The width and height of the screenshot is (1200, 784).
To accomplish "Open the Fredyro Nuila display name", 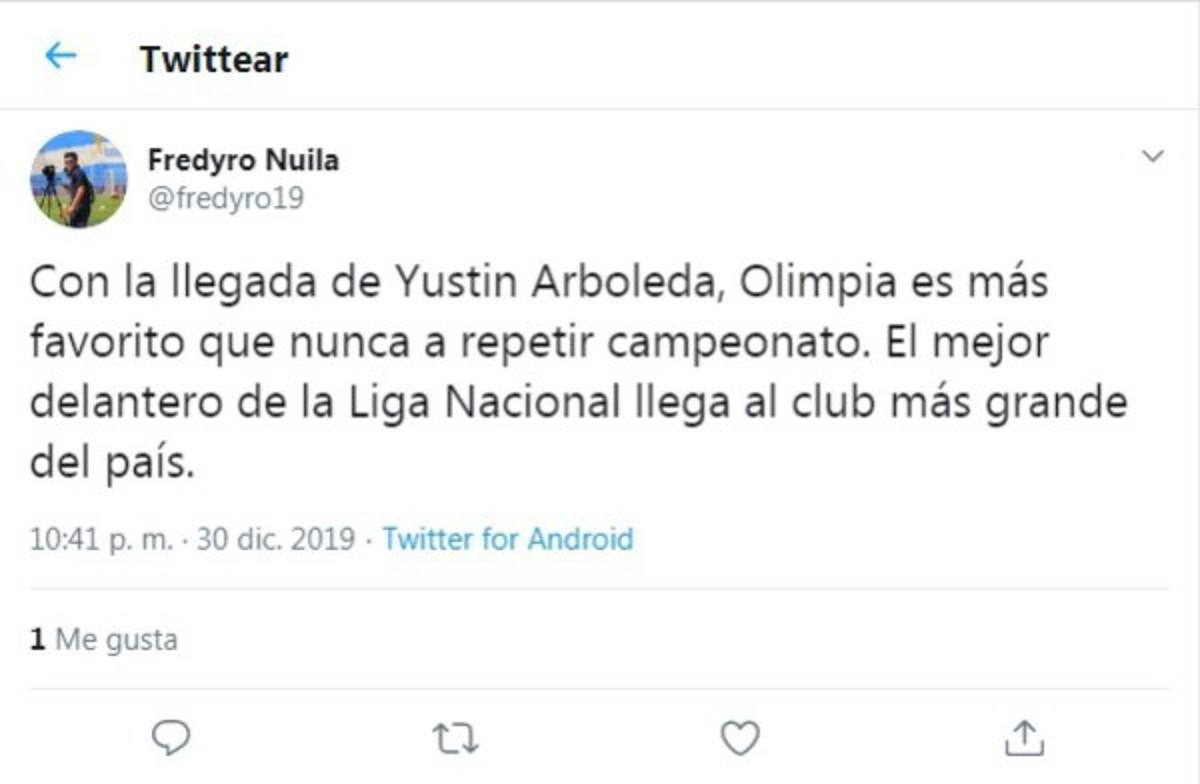I will coord(243,159).
